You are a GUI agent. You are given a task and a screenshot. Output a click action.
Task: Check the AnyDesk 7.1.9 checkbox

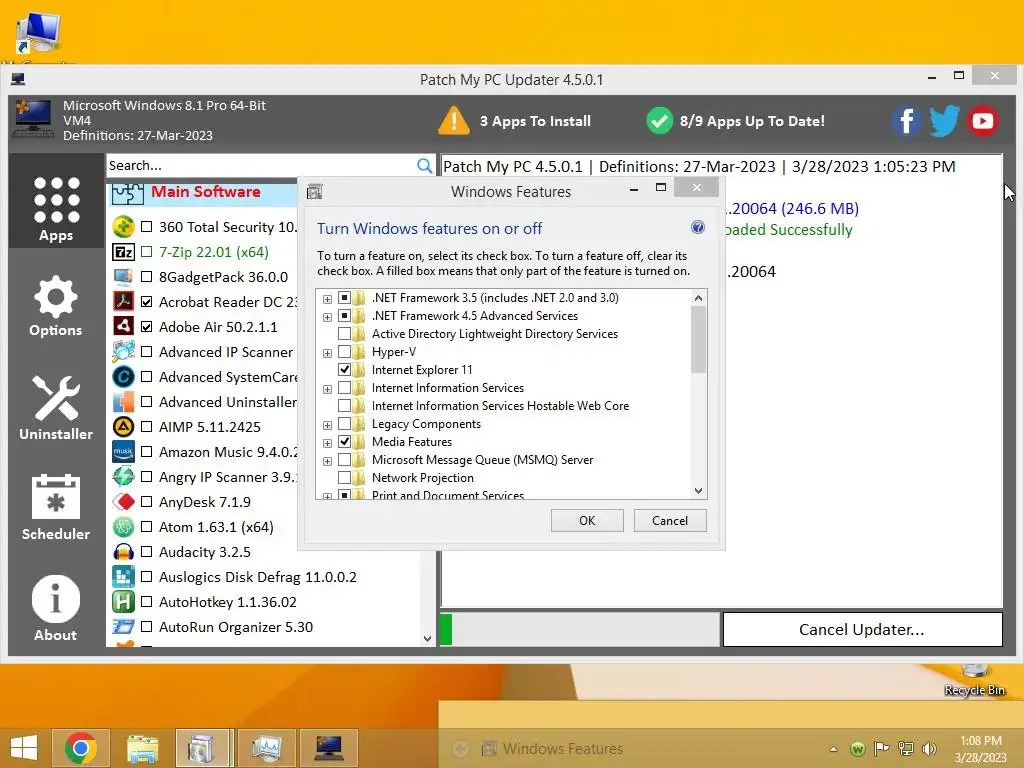(x=147, y=502)
